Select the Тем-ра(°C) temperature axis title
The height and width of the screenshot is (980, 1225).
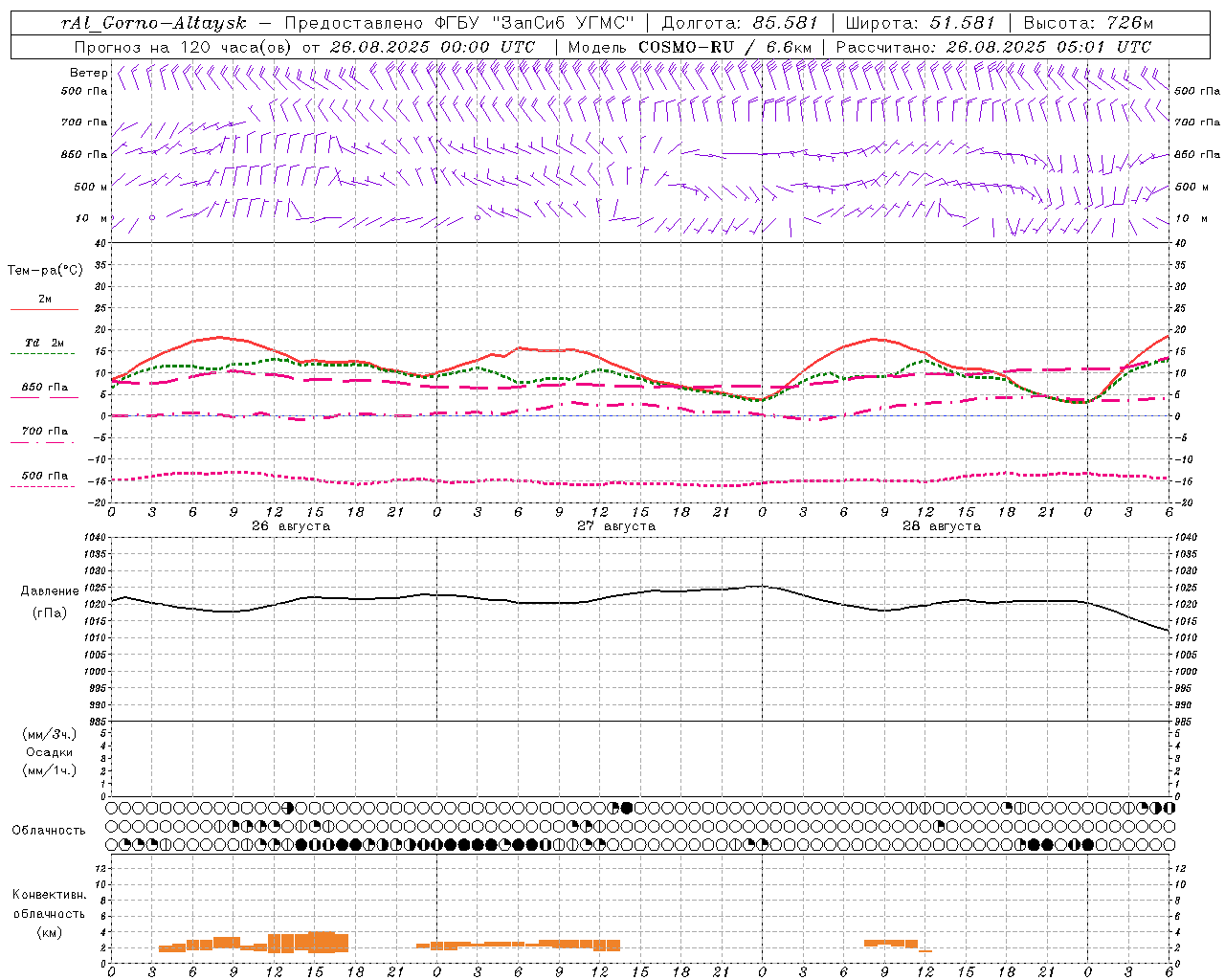click(45, 271)
